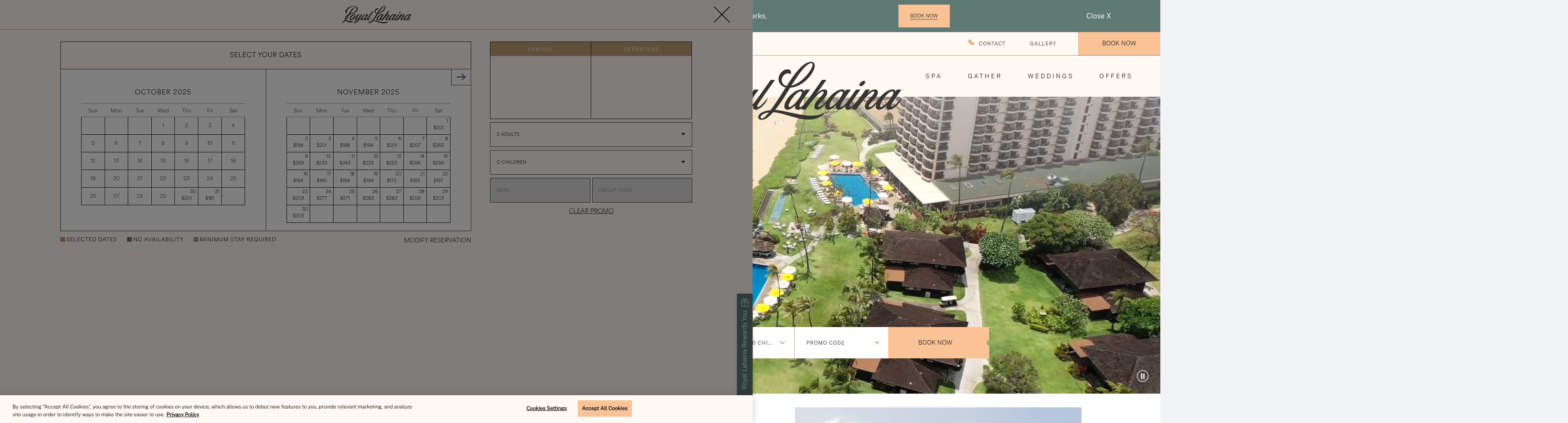Open the Offers menu item
Viewport: 1568px width, 423px height.
pos(1115,76)
